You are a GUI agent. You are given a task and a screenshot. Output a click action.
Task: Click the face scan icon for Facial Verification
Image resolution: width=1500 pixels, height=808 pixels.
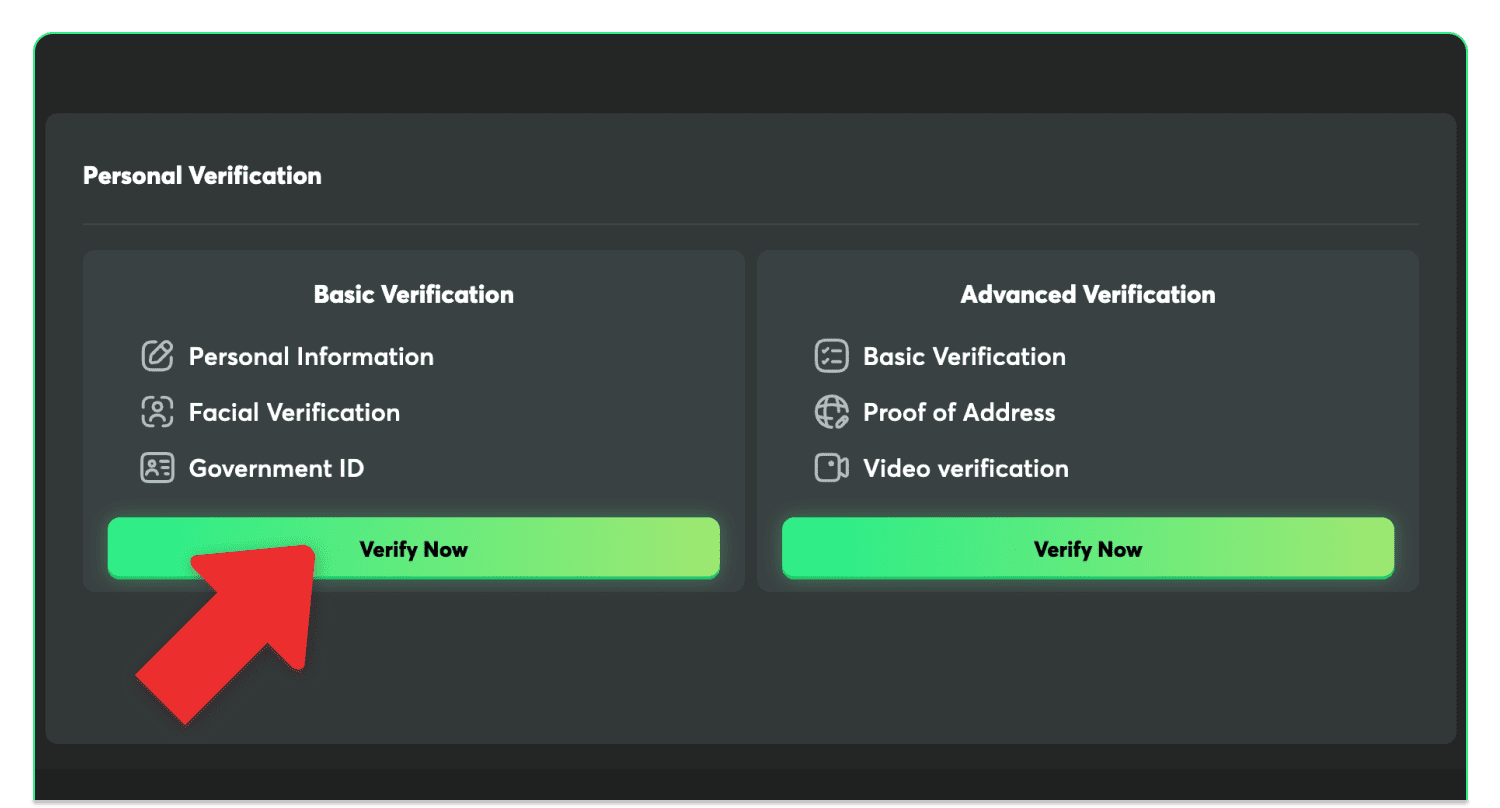pyautogui.click(x=157, y=412)
